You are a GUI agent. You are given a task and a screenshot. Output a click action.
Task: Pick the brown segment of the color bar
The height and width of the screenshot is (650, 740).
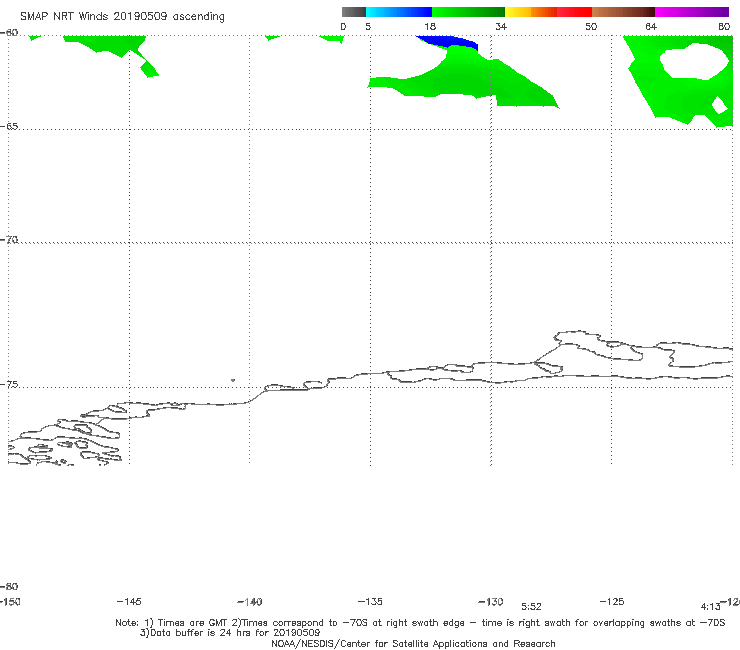623,12
